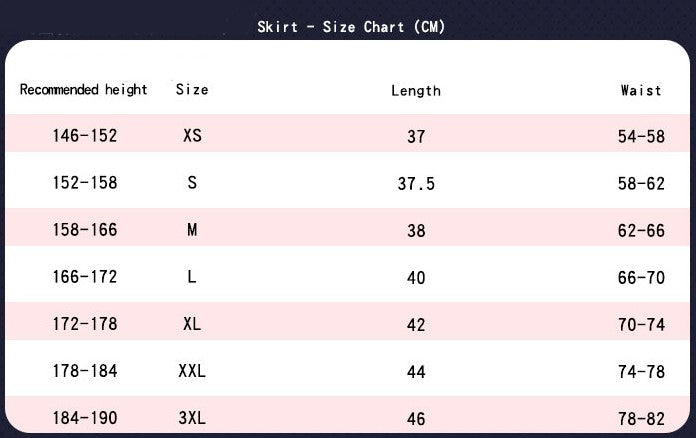
Task: Click the 78-82 waist value
Action: 641,418
